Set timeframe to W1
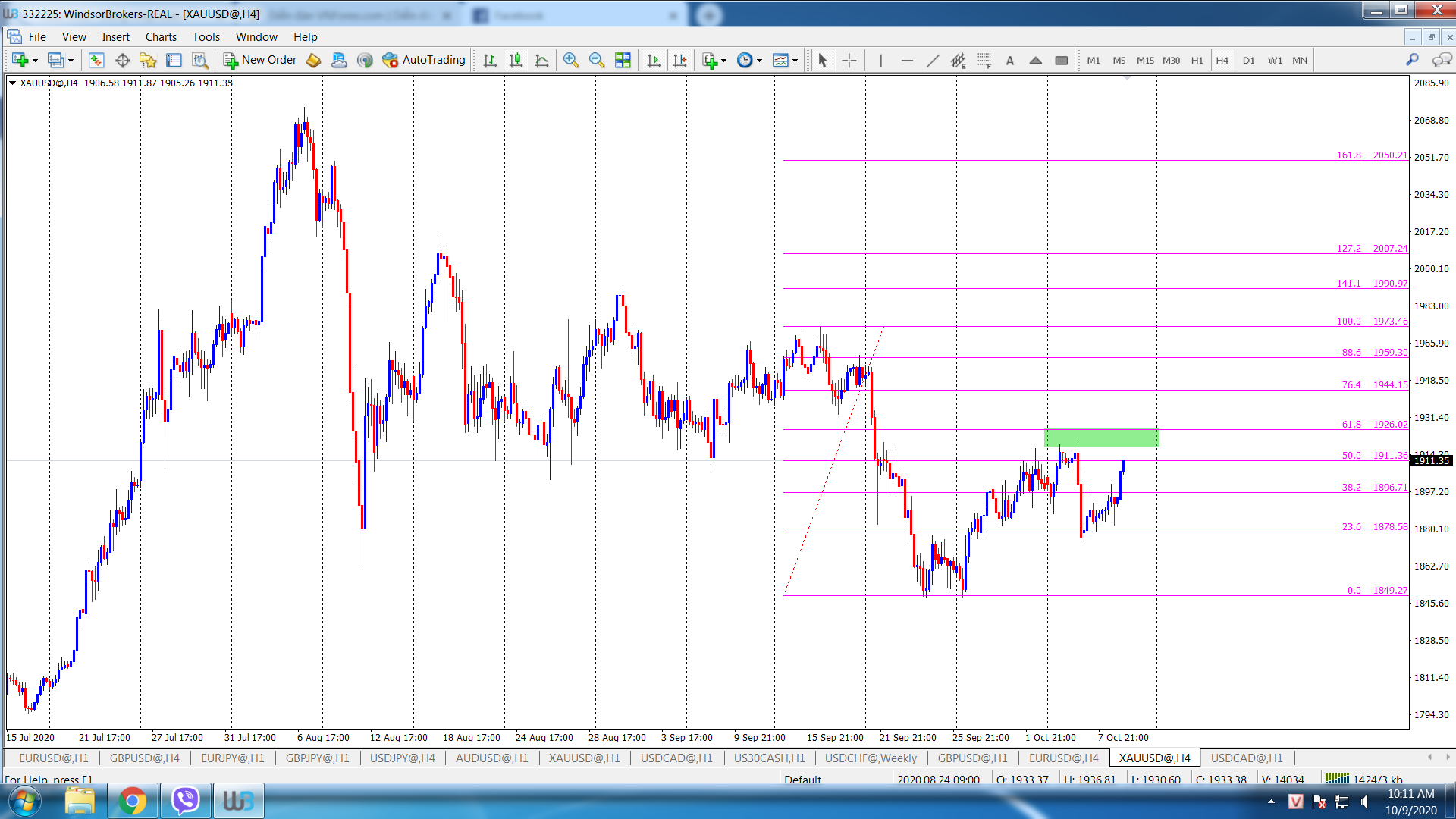 (x=1275, y=60)
